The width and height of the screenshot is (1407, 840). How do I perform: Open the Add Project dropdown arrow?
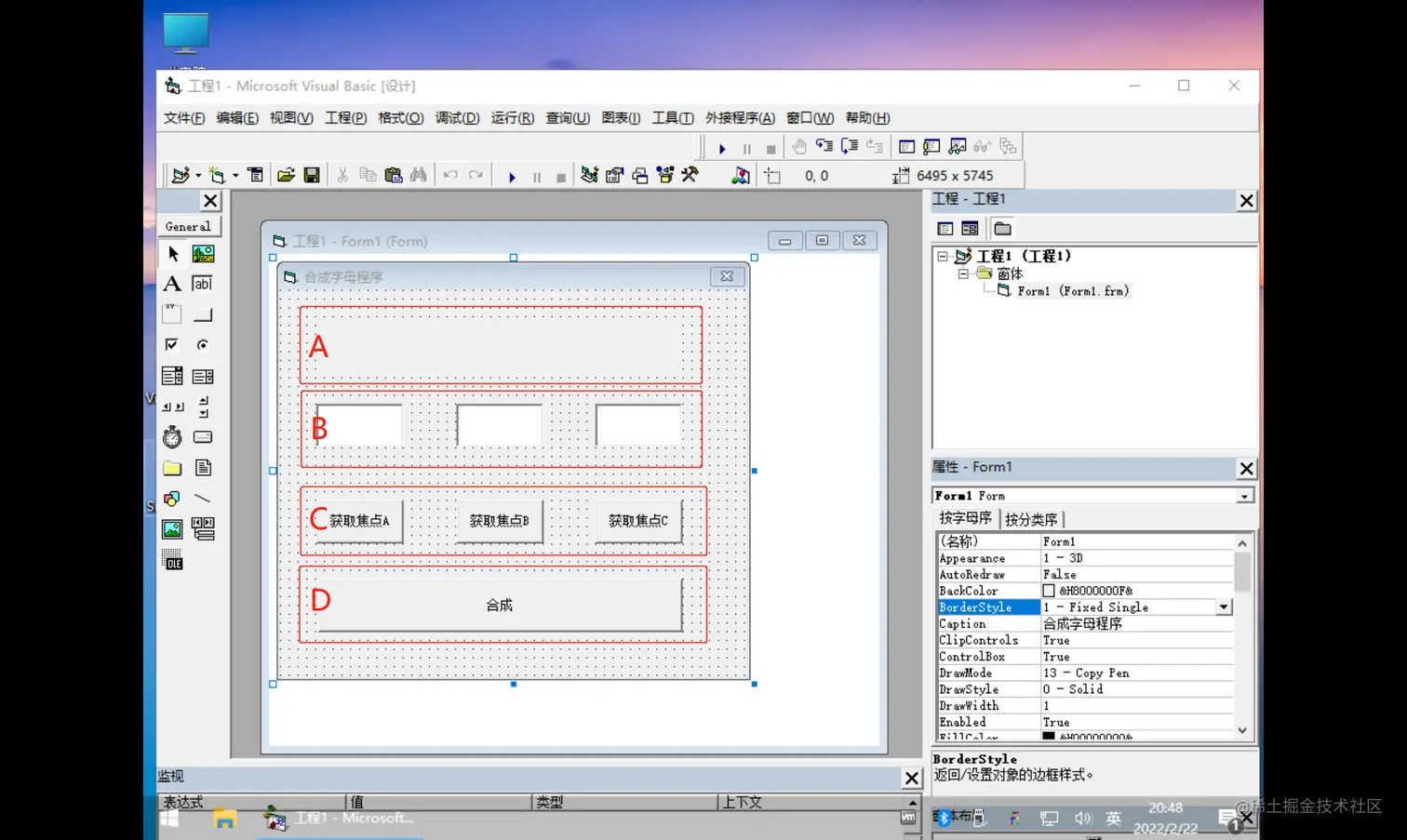click(x=198, y=176)
